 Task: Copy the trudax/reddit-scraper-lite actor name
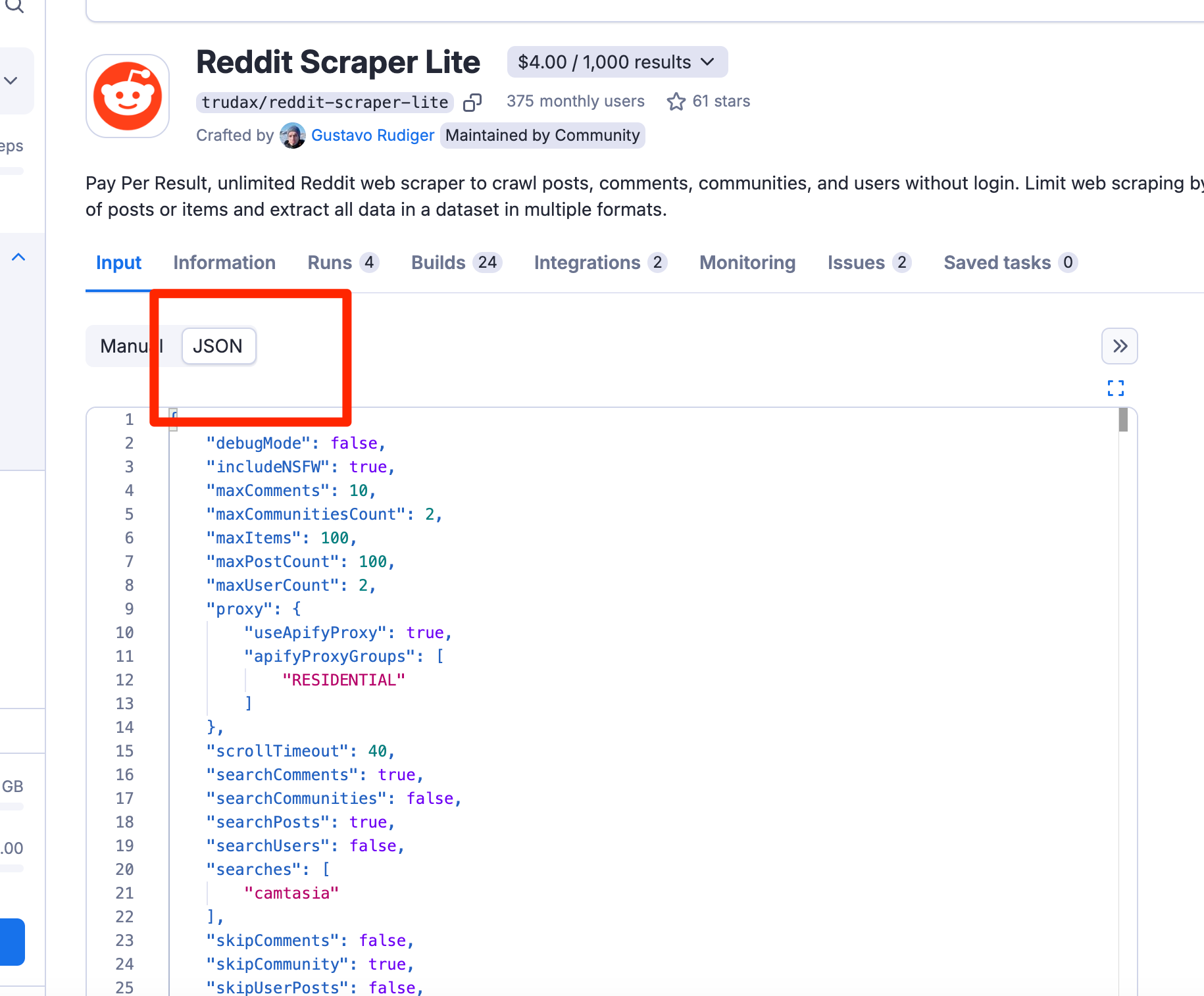tap(472, 102)
